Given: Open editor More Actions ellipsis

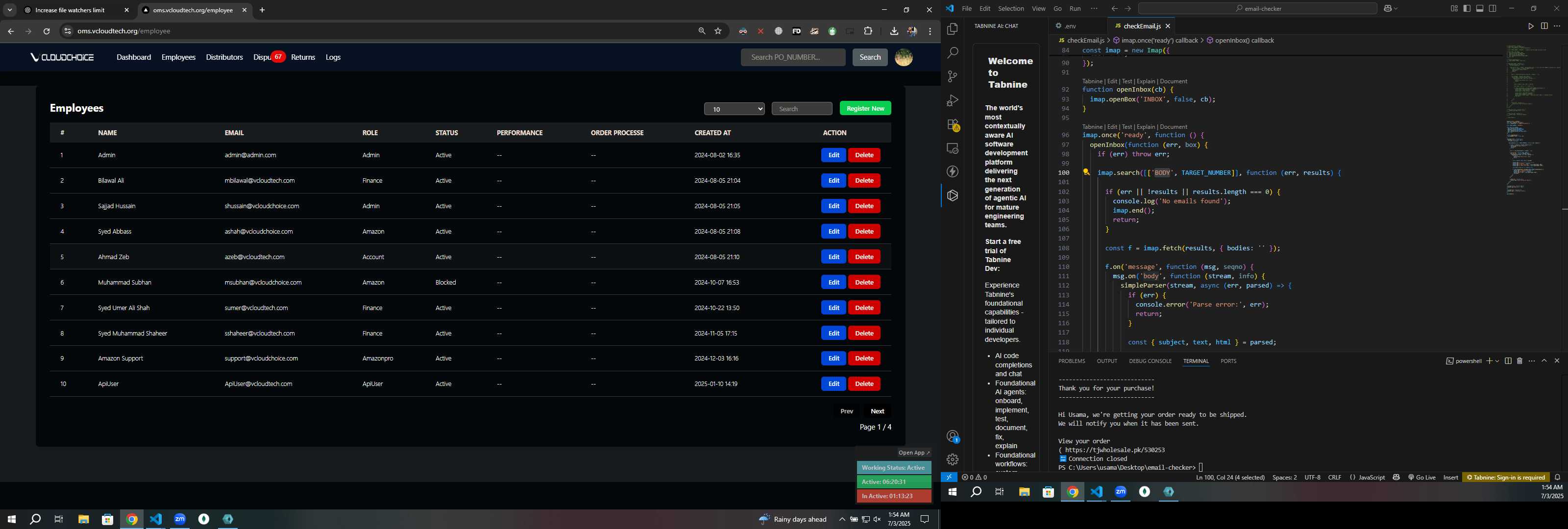Looking at the screenshot, I should [x=1557, y=26].
